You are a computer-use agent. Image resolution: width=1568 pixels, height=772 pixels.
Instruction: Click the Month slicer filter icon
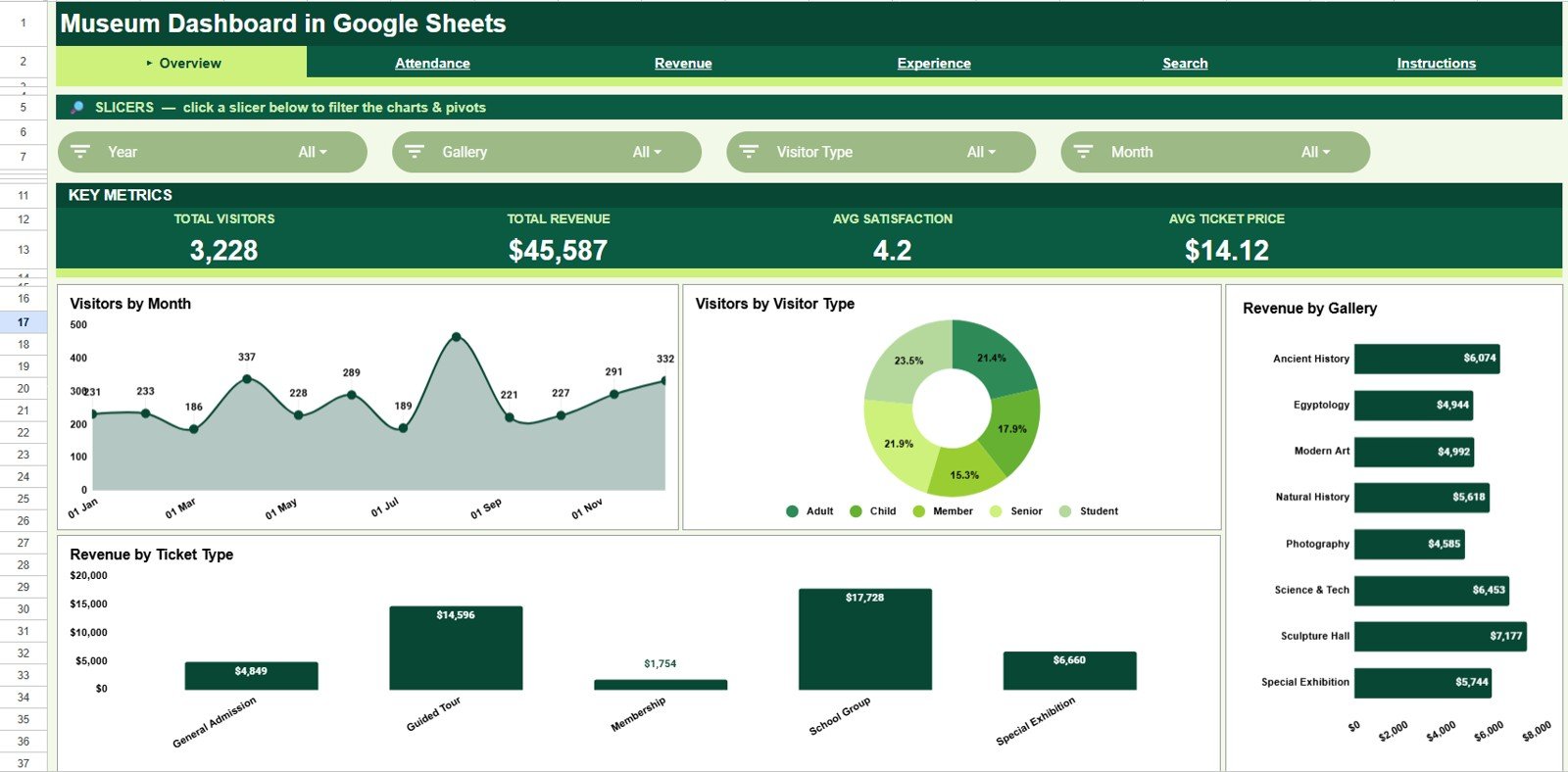[x=1083, y=152]
